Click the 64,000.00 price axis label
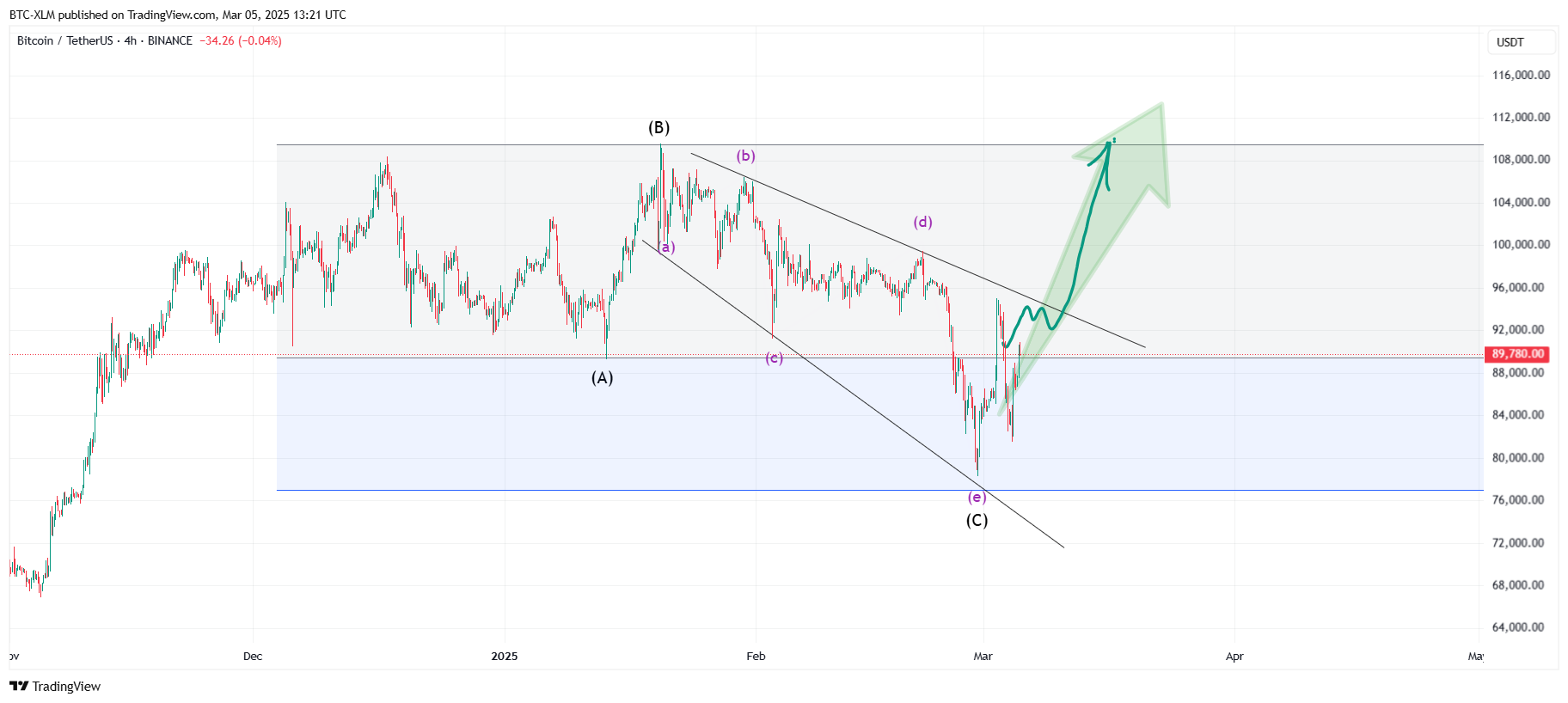 (1518, 627)
